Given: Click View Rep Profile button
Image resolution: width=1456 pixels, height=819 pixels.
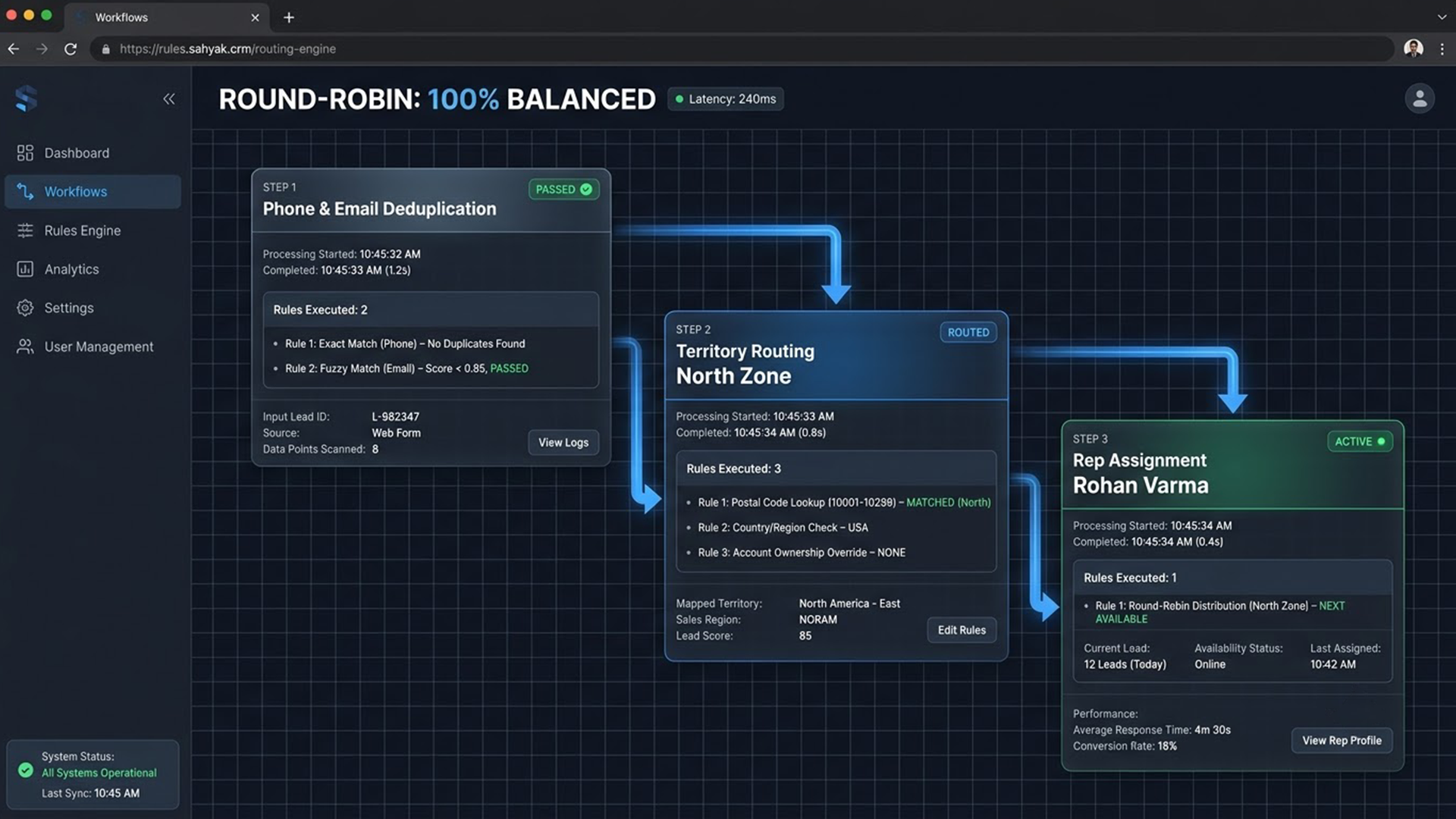Looking at the screenshot, I should [x=1341, y=741].
